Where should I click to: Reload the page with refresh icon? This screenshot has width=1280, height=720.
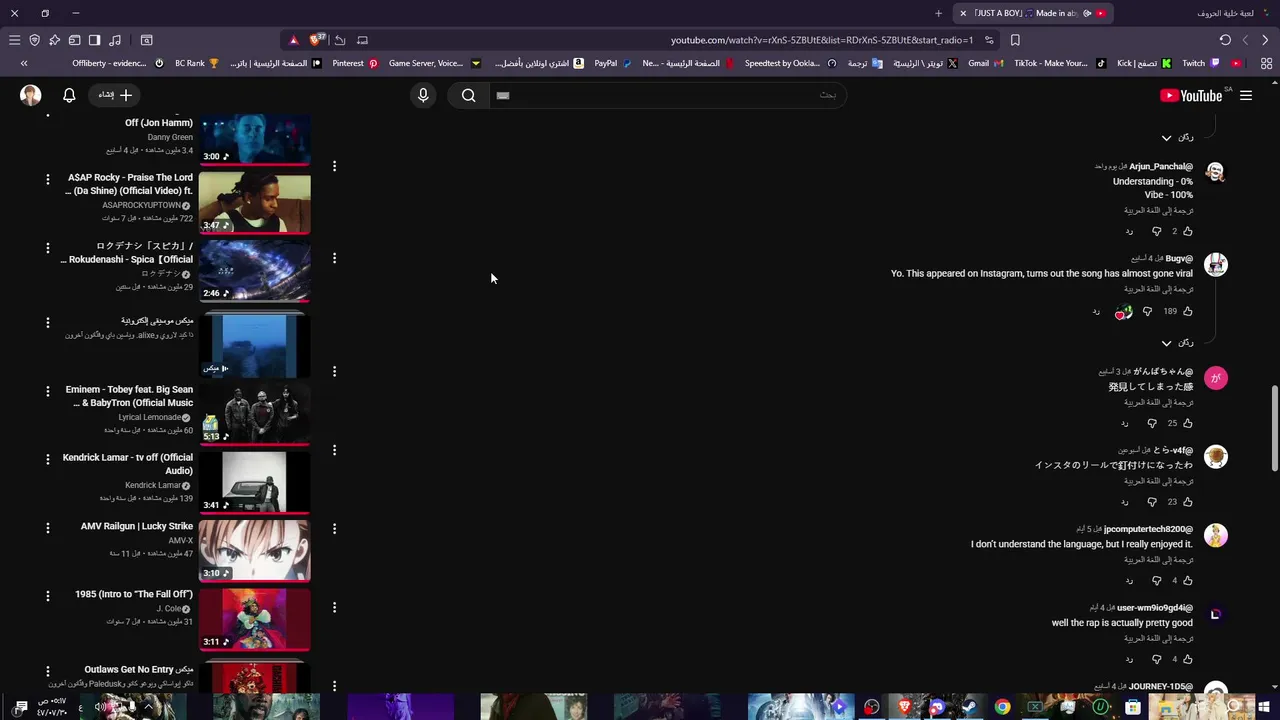(x=1225, y=40)
